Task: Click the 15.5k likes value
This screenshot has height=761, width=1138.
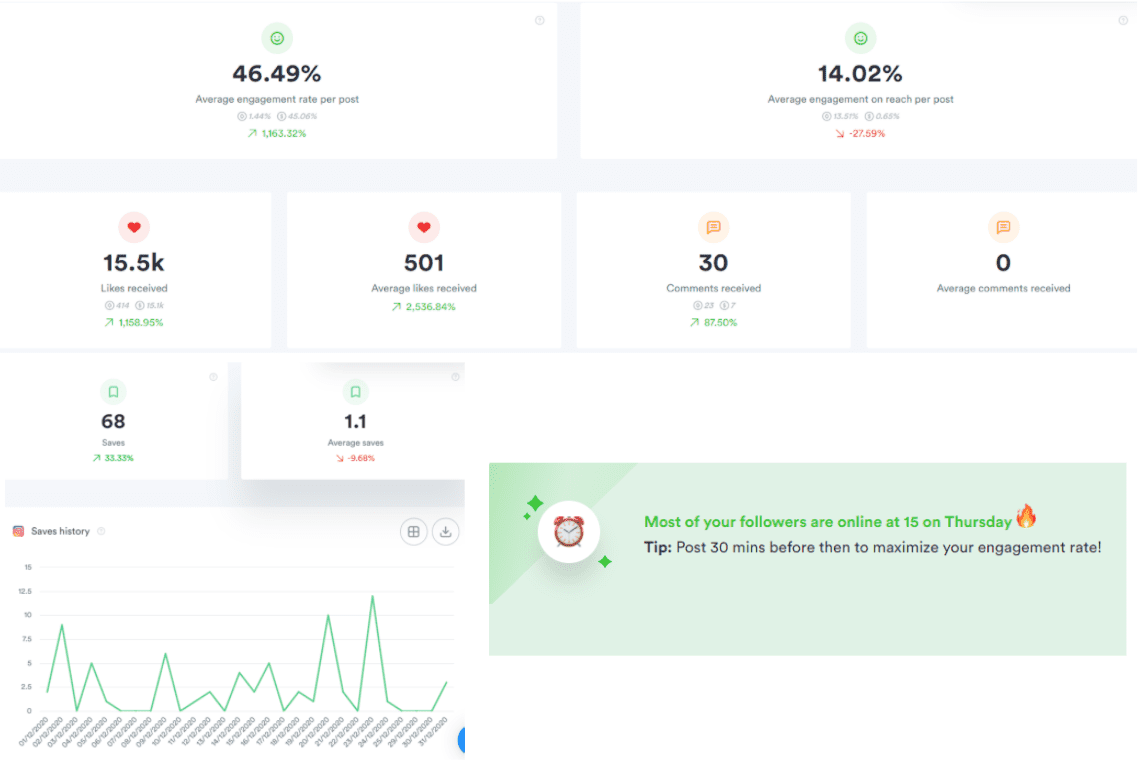Action: (134, 262)
